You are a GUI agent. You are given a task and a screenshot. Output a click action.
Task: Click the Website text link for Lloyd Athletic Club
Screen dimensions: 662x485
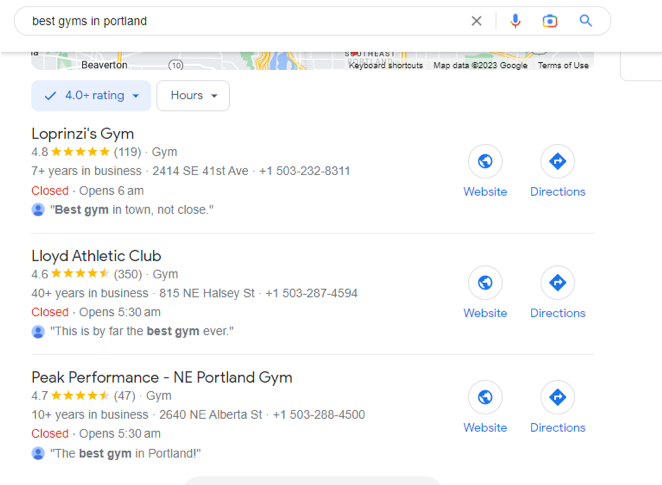pos(485,313)
